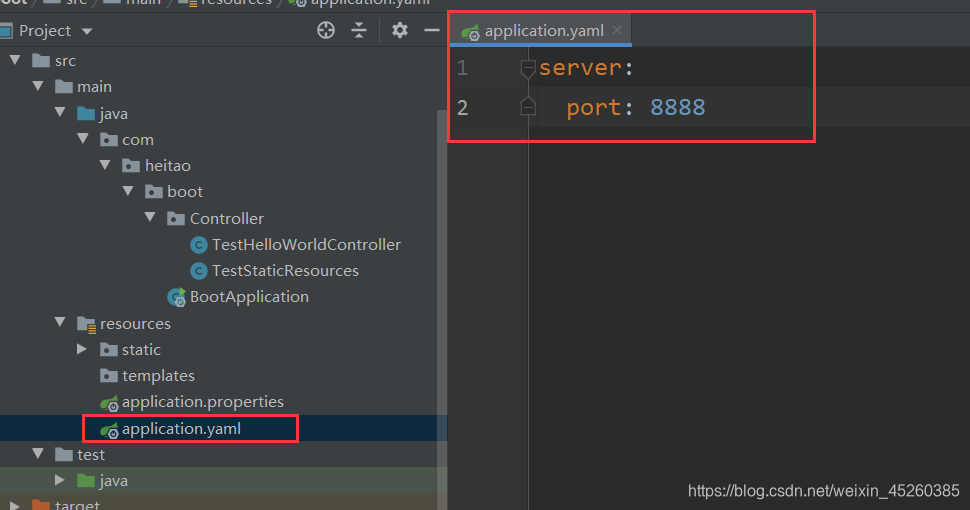Click the main folder icon
This screenshot has height=510, width=970.
pyautogui.click(x=64, y=87)
